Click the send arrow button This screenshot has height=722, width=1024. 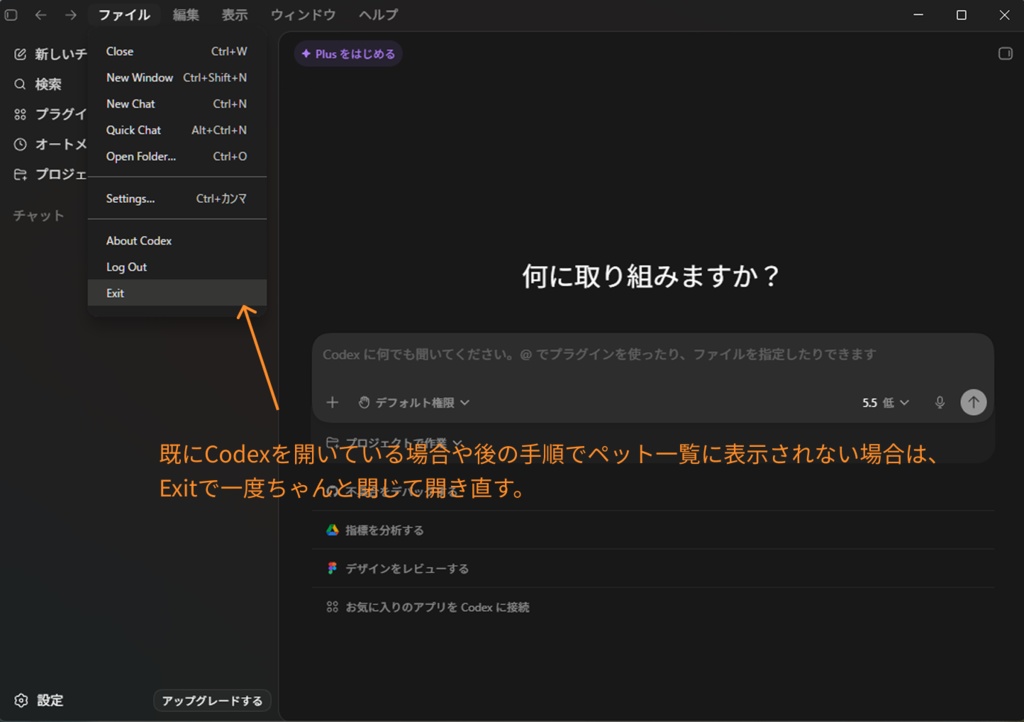[973, 402]
